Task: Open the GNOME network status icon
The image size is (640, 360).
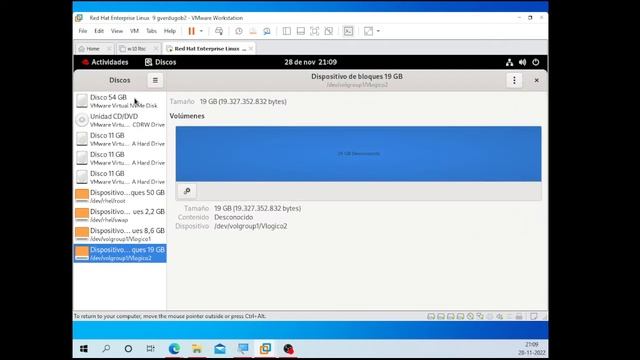Action: (509, 62)
